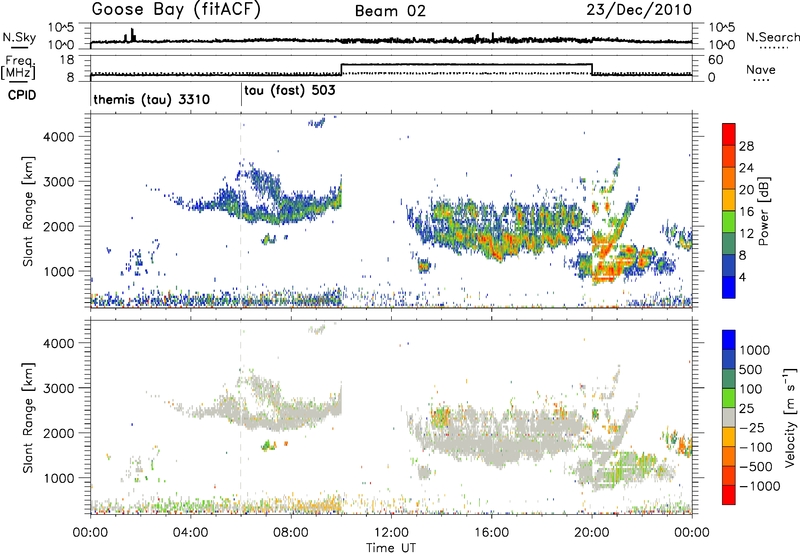Click the "08:00" time tick label
This screenshot has height=554, width=800.
tap(291, 533)
